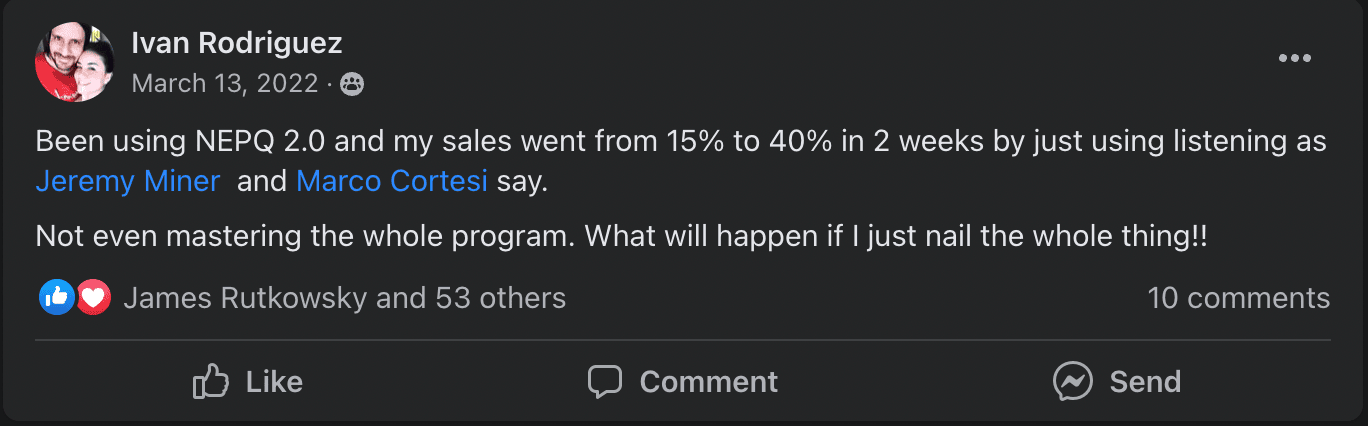
Task: Click the thumbs-up outline icon beside Like
Action: click(x=211, y=381)
